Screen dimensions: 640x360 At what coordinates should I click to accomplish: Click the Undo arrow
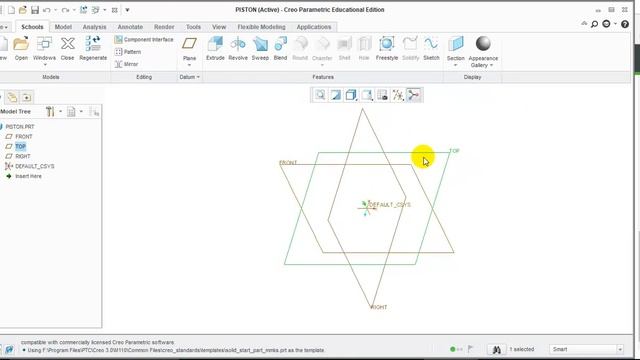coord(47,10)
